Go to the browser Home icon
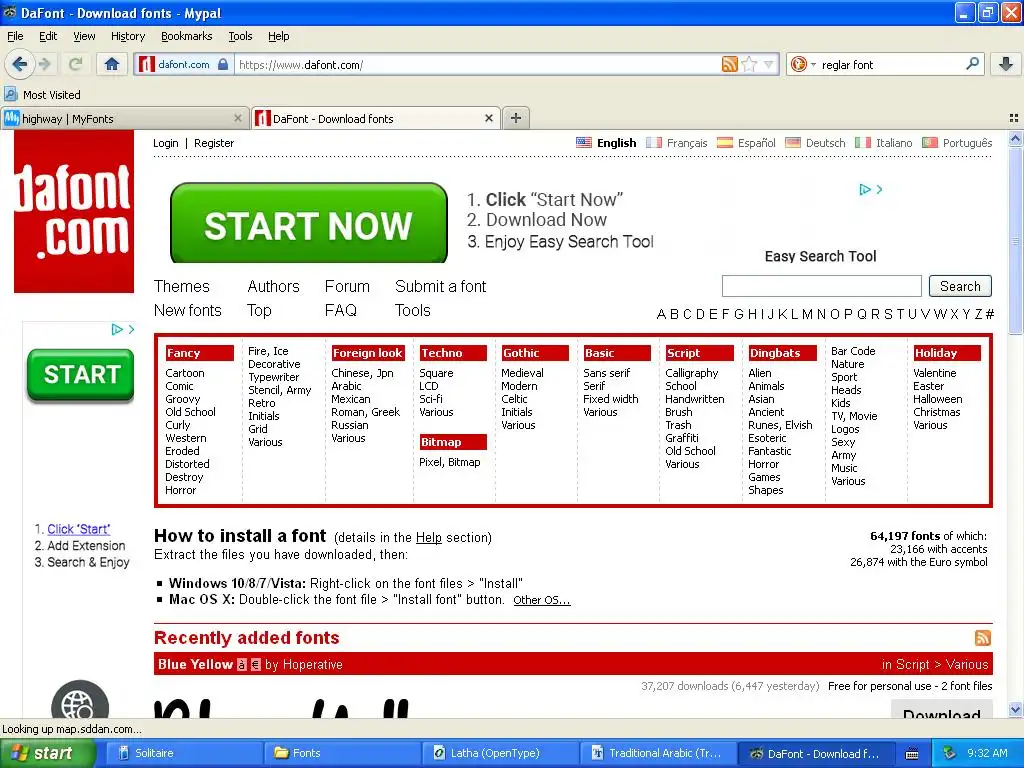Image resolution: width=1024 pixels, height=768 pixels. pos(112,64)
